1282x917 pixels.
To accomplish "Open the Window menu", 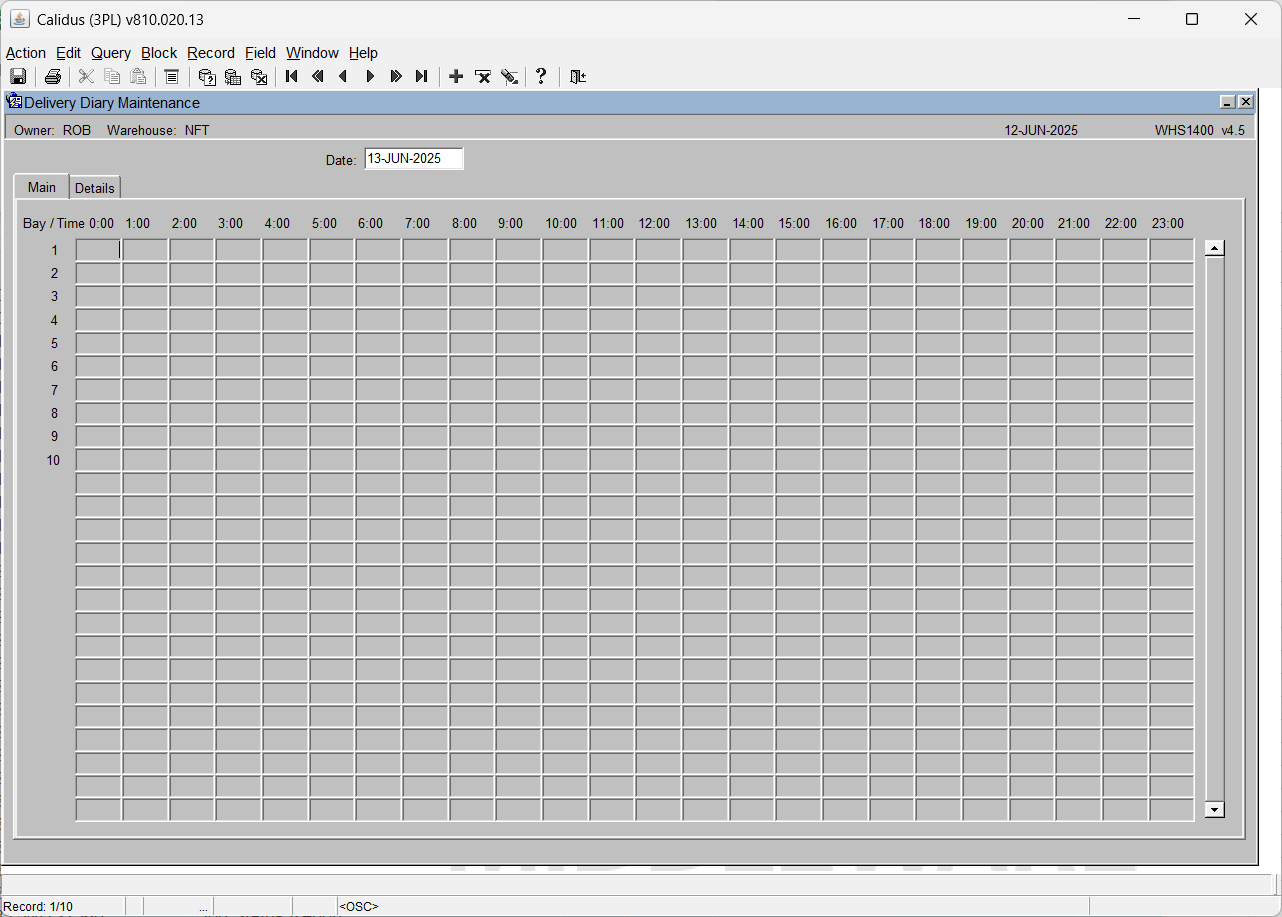I will [x=312, y=53].
